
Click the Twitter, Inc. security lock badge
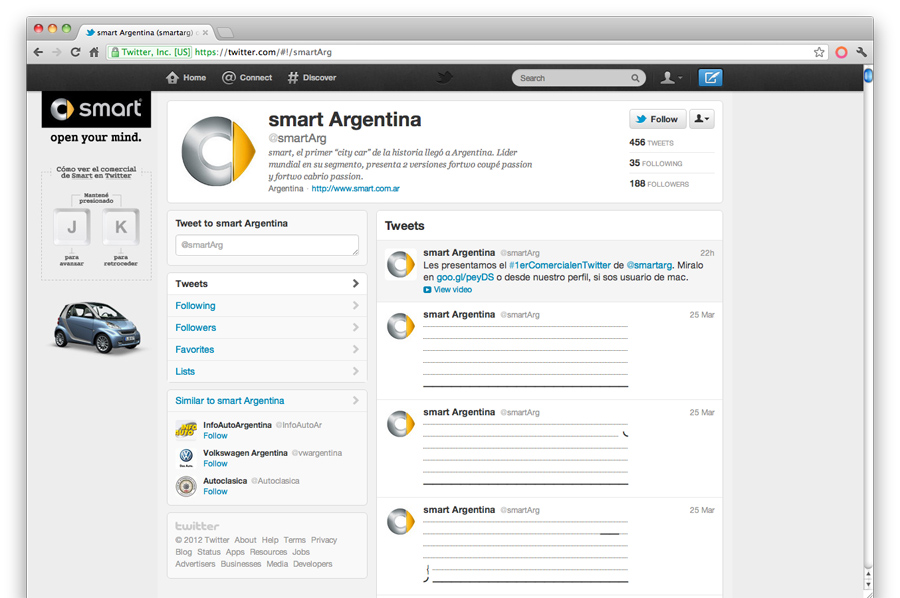click(150, 52)
